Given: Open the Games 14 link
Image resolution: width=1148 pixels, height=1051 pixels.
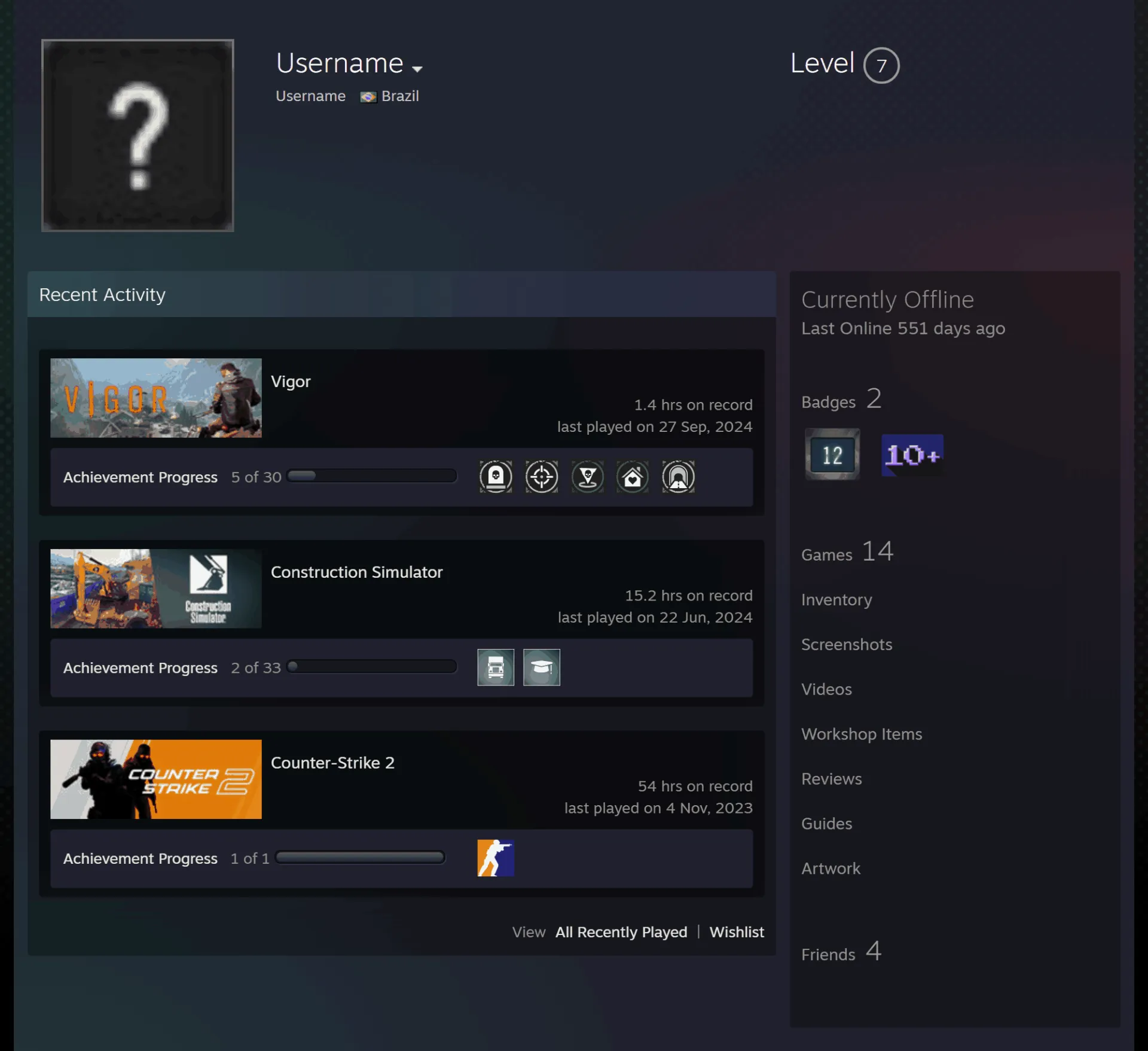Looking at the screenshot, I should coord(847,552).
